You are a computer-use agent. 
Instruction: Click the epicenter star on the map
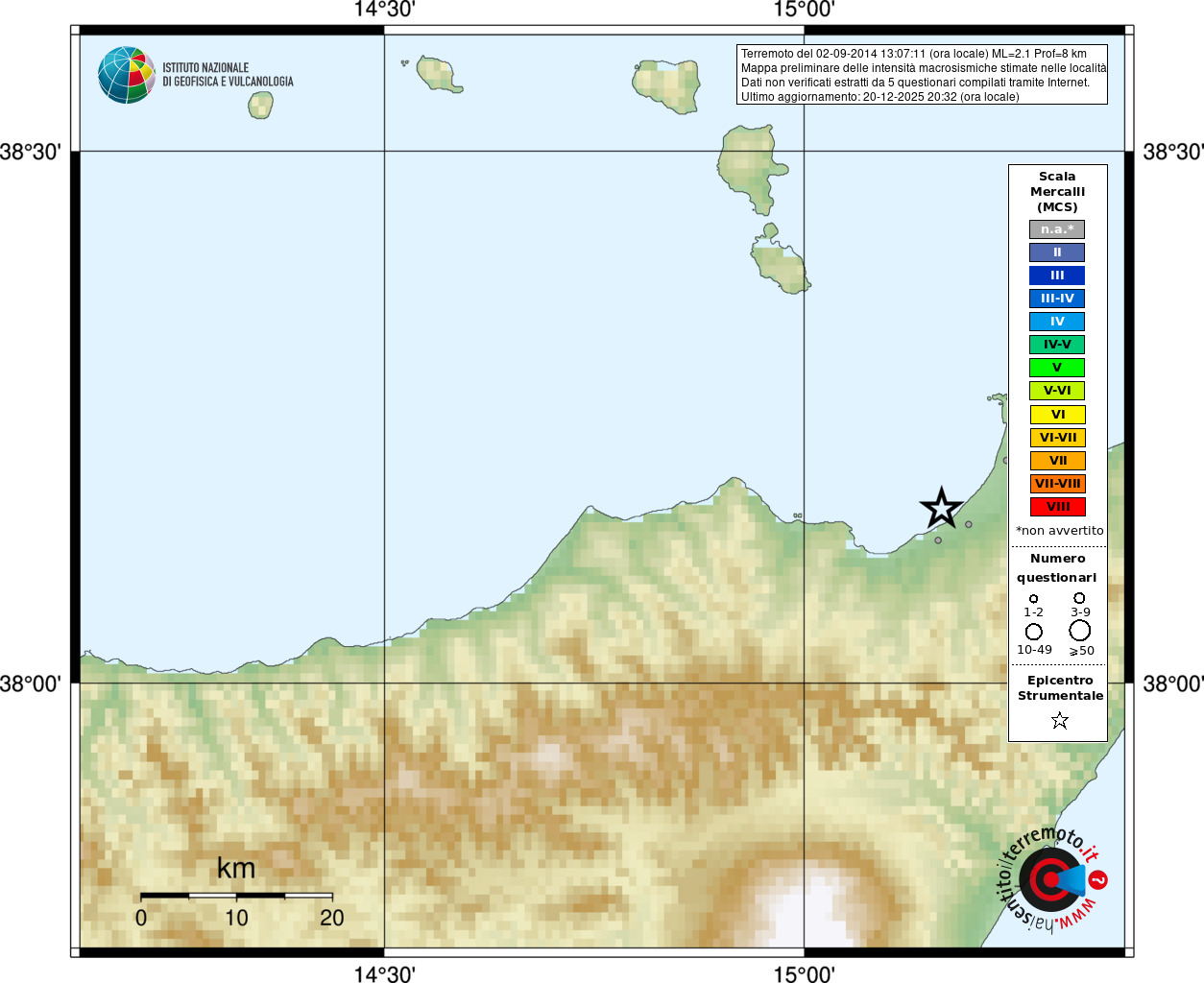click(x=941, y=507)
